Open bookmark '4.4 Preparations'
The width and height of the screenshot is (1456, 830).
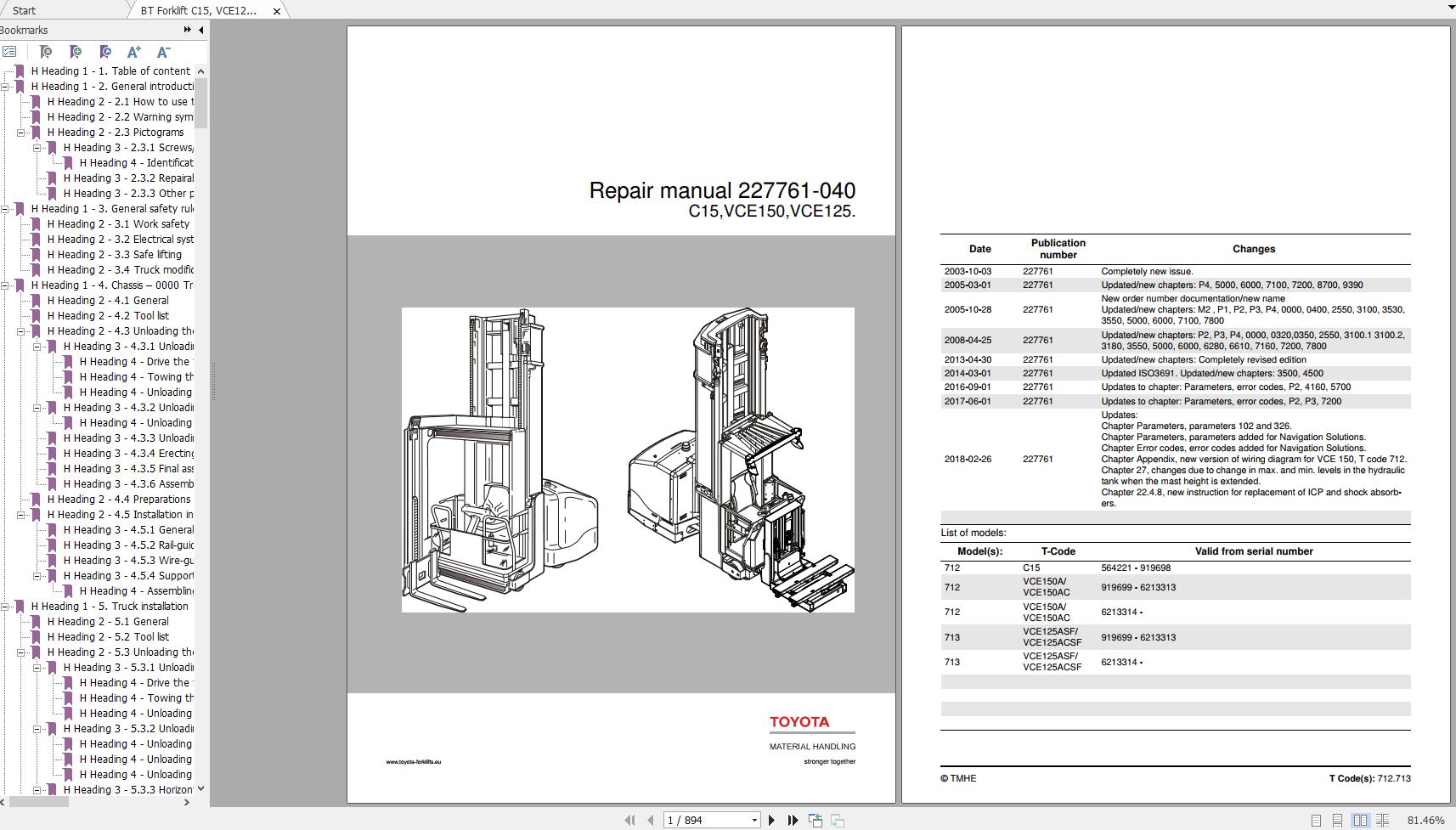click(119, 499)
